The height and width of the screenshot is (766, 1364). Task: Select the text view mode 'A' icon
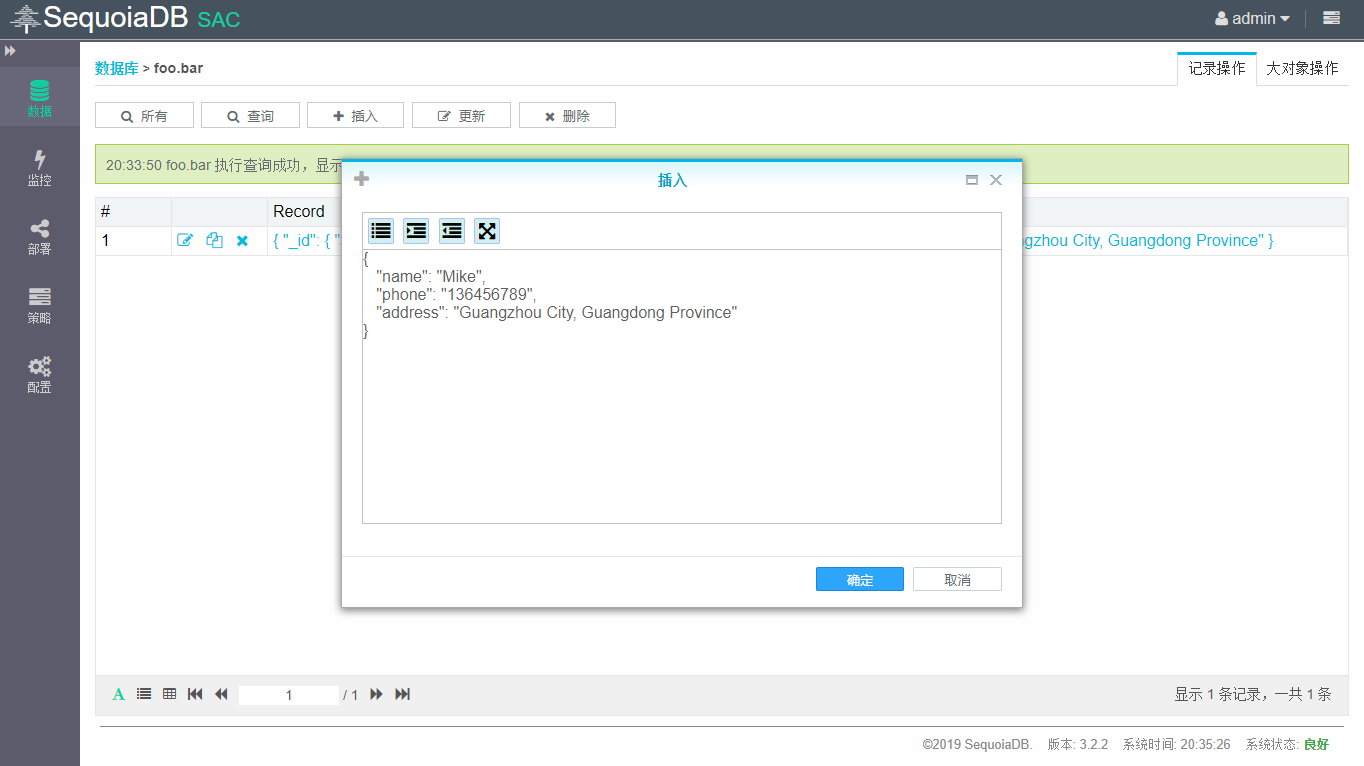pos(119,694)
